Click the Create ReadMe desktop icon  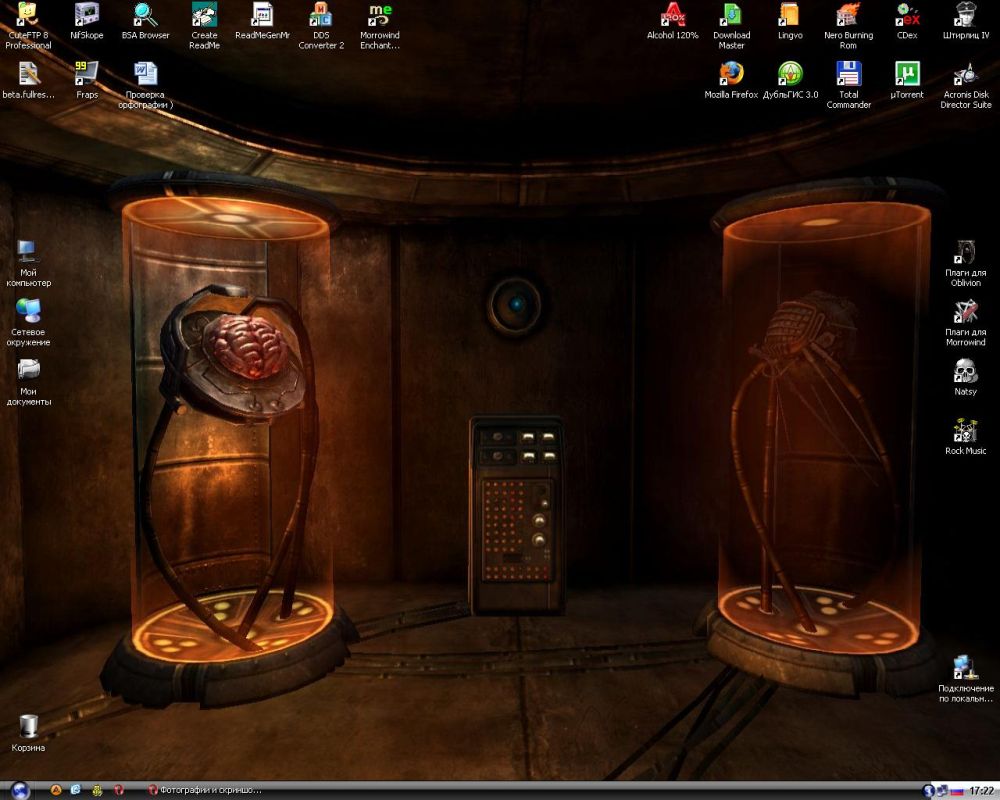[x=204, y=26]
